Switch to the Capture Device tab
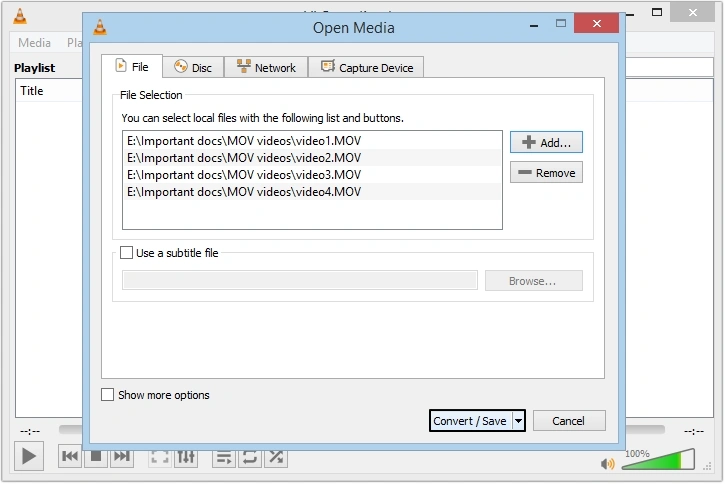The height and width of the screenshot is (484, 725). tap(366, 67)
